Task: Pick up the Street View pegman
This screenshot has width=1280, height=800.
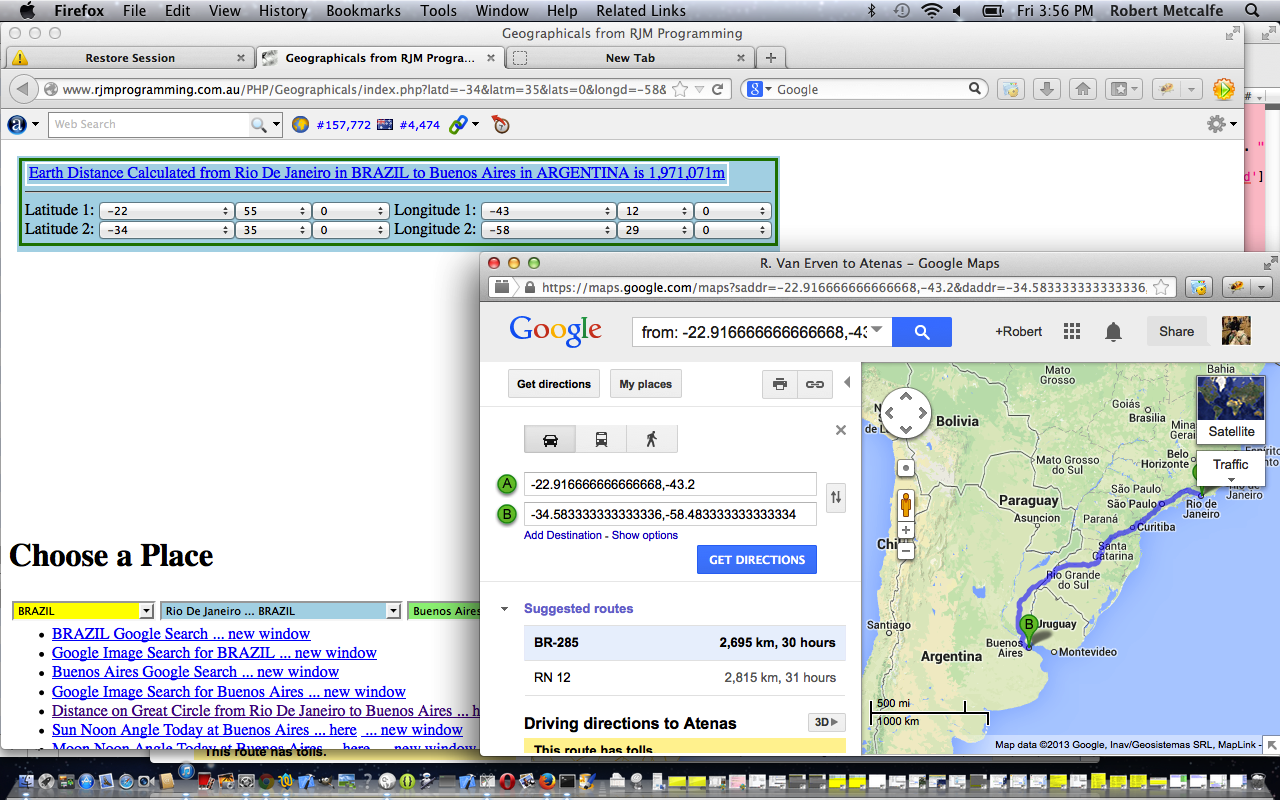Action: pos(906,504)
